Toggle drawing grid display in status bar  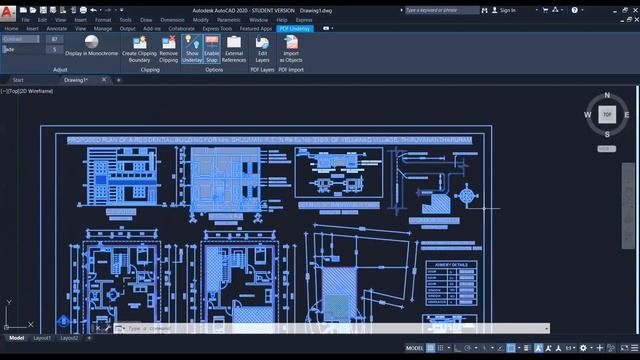point(430,348)
